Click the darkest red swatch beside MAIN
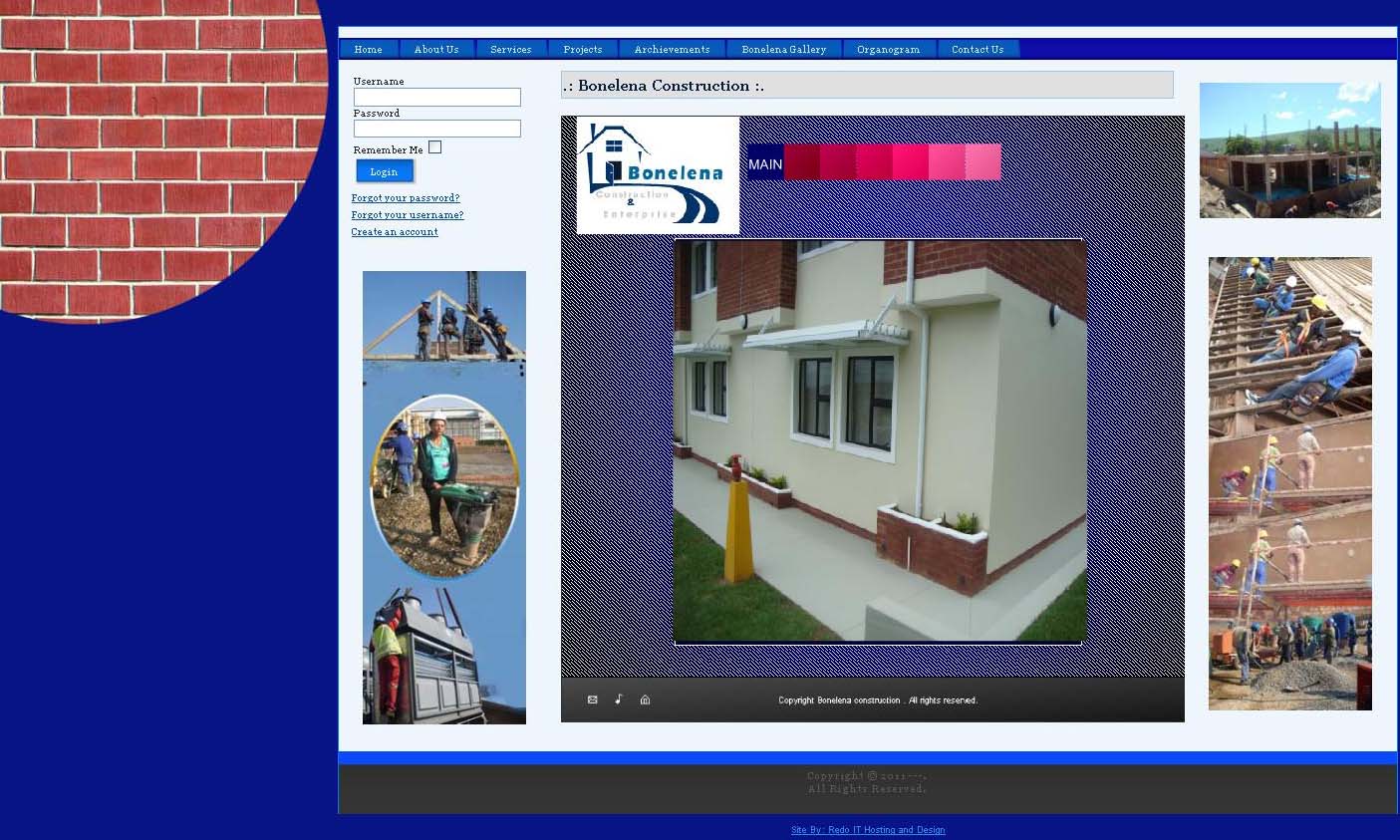1400x840 pixels. [802, 162]
